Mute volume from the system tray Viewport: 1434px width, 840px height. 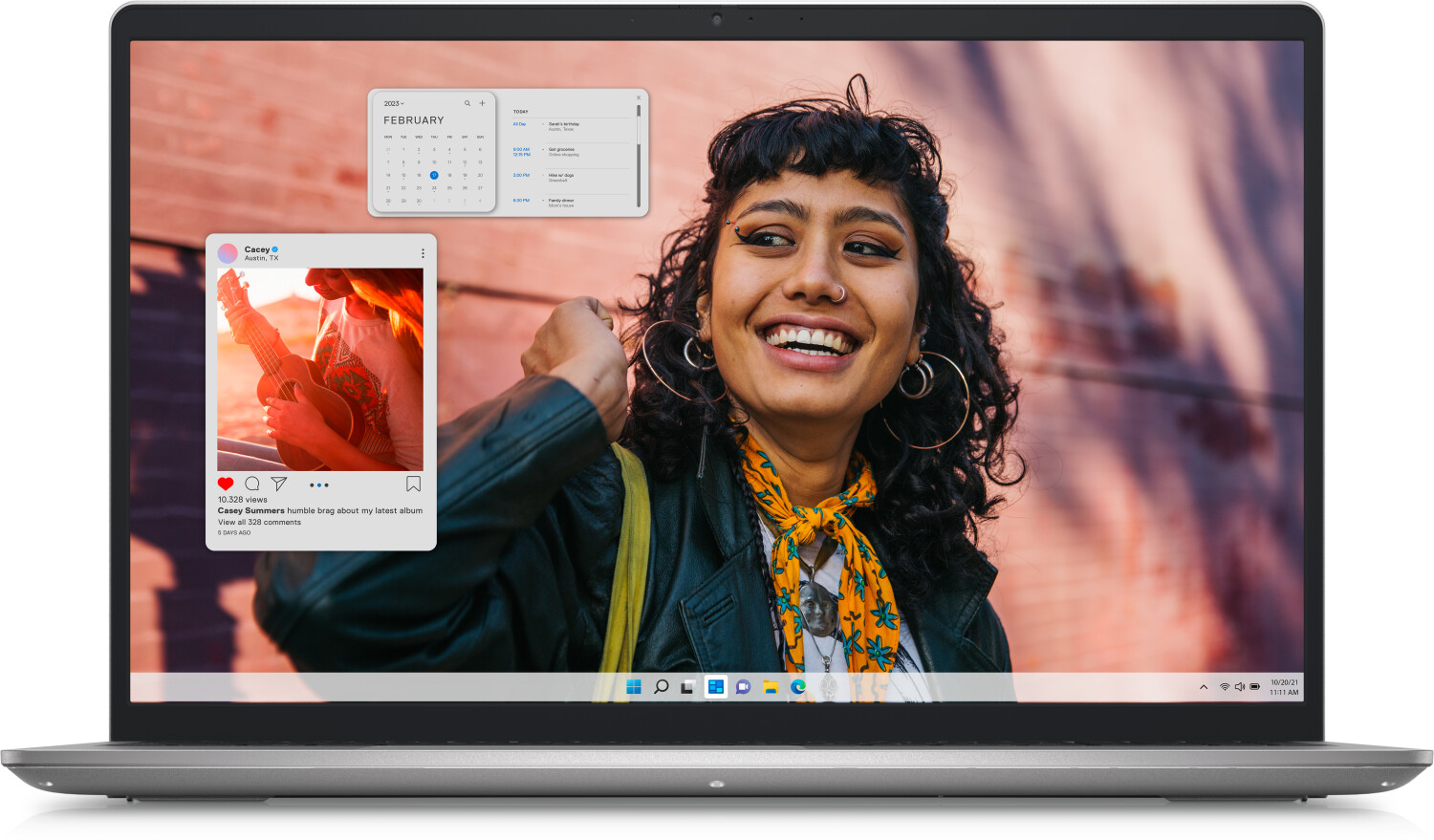pos(1240,686)
